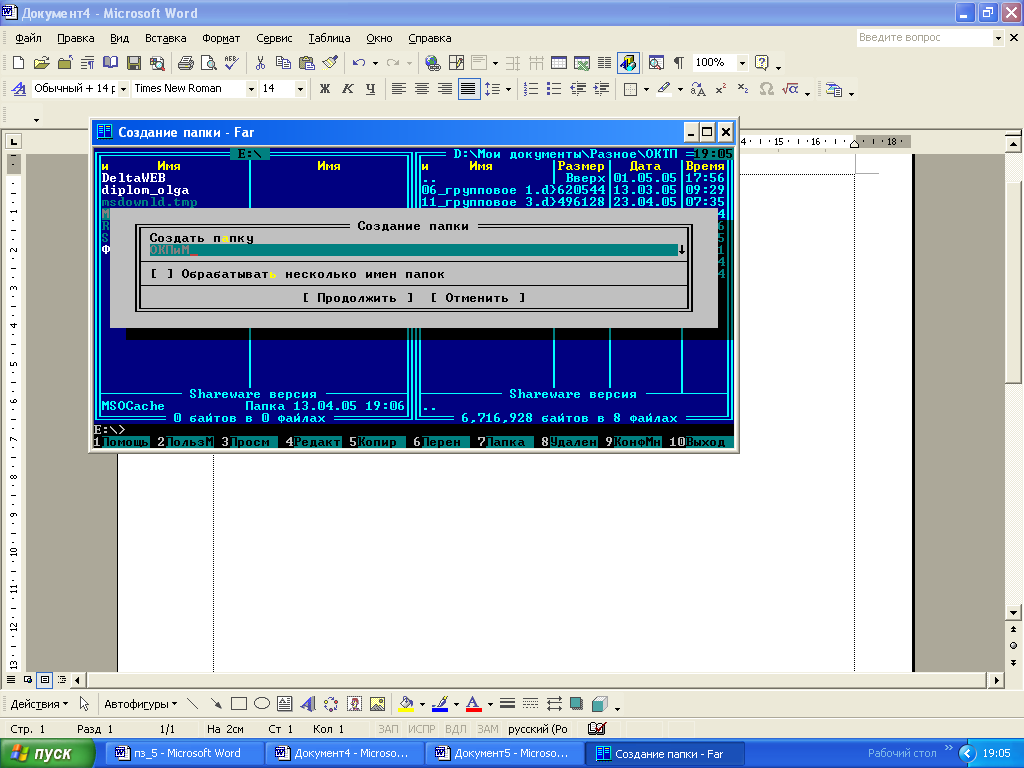
Task: Check 'Обрабатывать несколько имен папок' box
Action: coord(161,274)
